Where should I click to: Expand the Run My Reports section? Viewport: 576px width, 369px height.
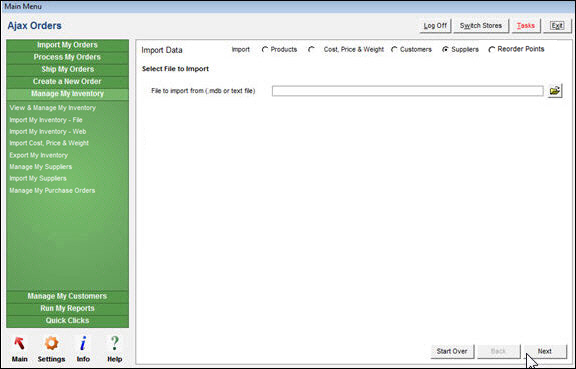67,308
